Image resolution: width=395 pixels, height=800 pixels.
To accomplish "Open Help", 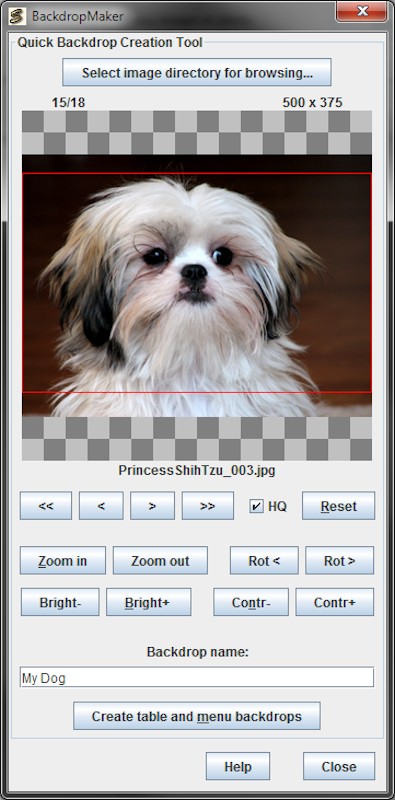I will (238, 766).
